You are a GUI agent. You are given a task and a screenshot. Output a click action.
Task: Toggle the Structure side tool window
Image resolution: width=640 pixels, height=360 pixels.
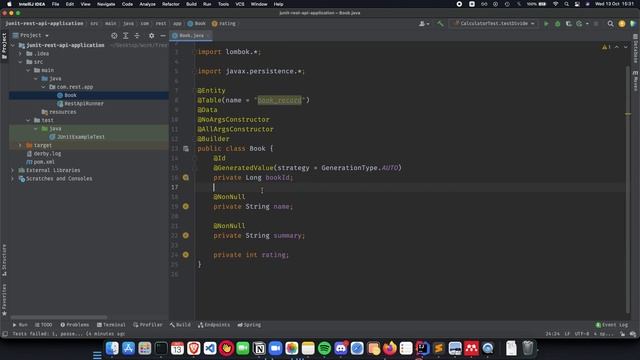pos(4,260)
